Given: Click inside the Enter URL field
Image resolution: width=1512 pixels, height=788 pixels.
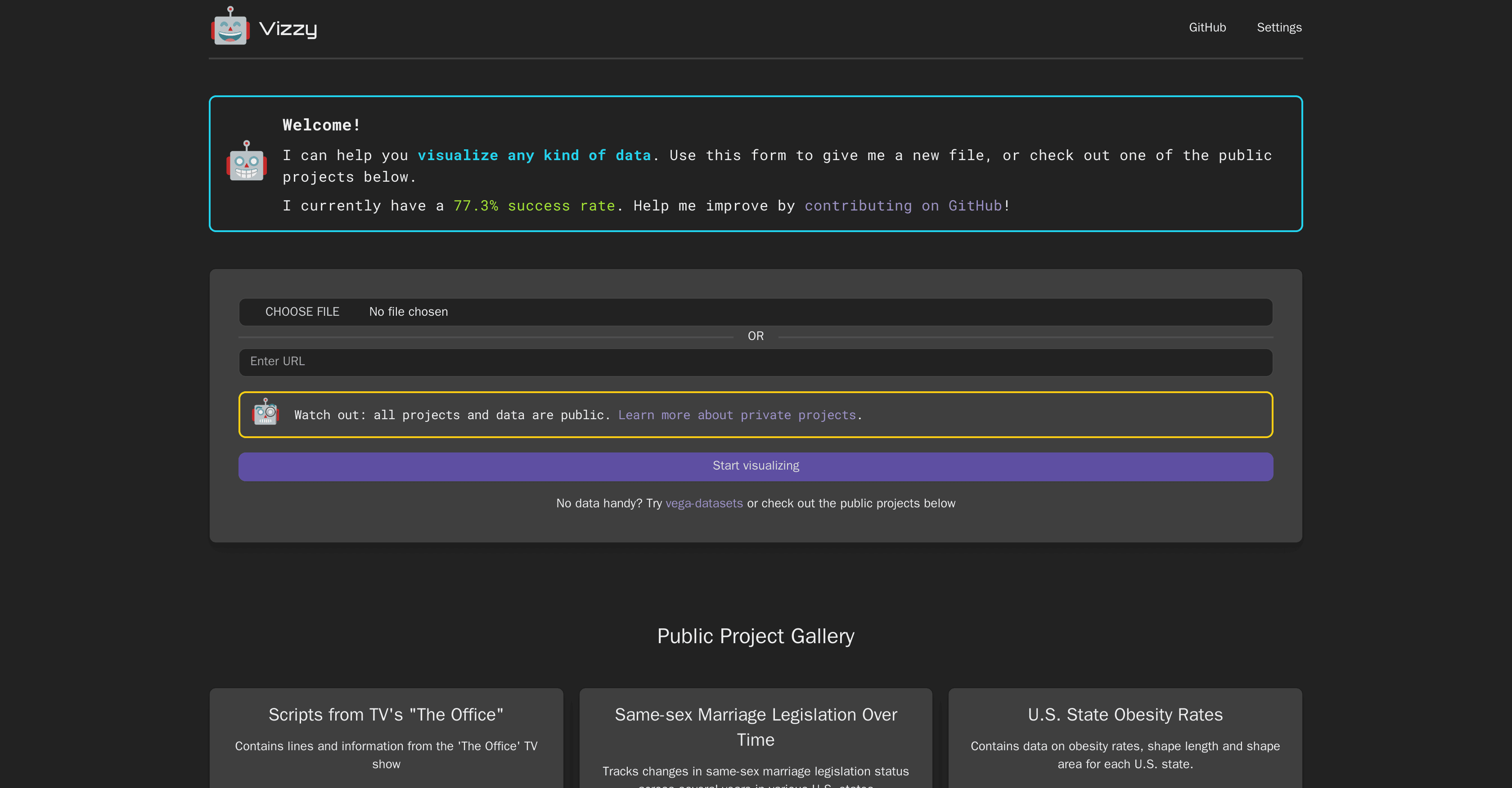Looking at the screenshot, I should coord(756,362).
